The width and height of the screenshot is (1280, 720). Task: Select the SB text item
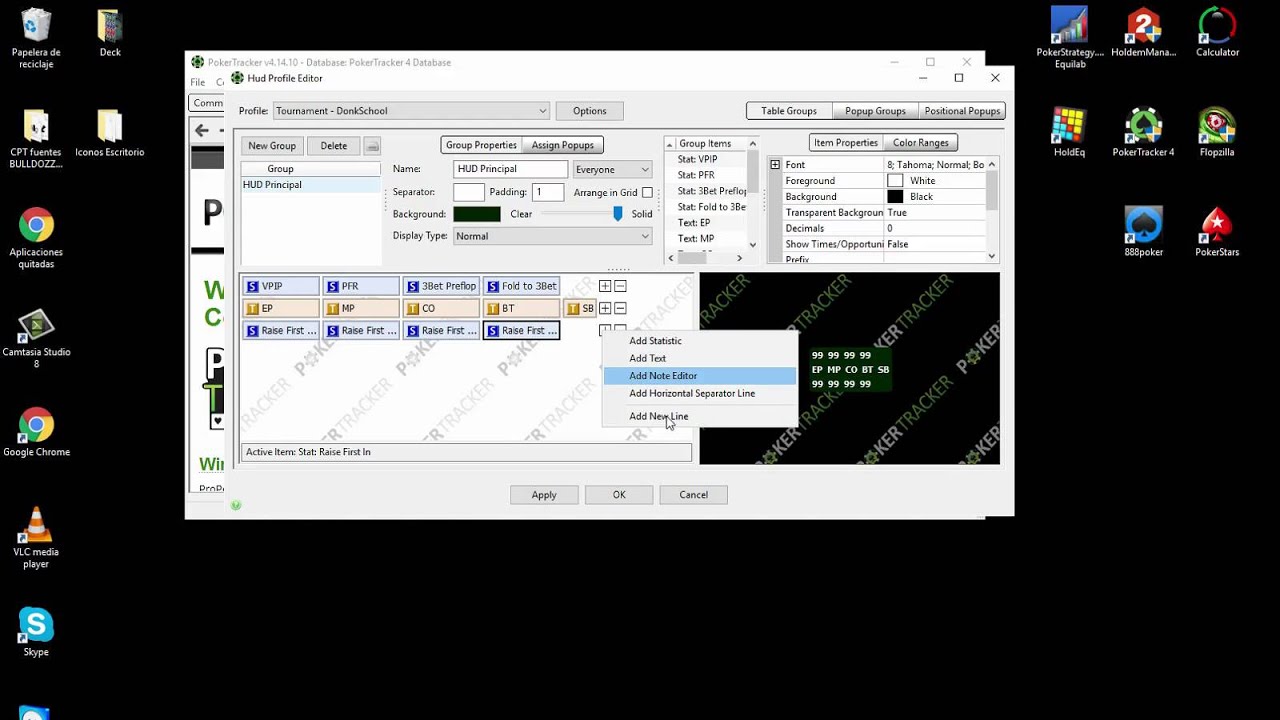point(580,308)
